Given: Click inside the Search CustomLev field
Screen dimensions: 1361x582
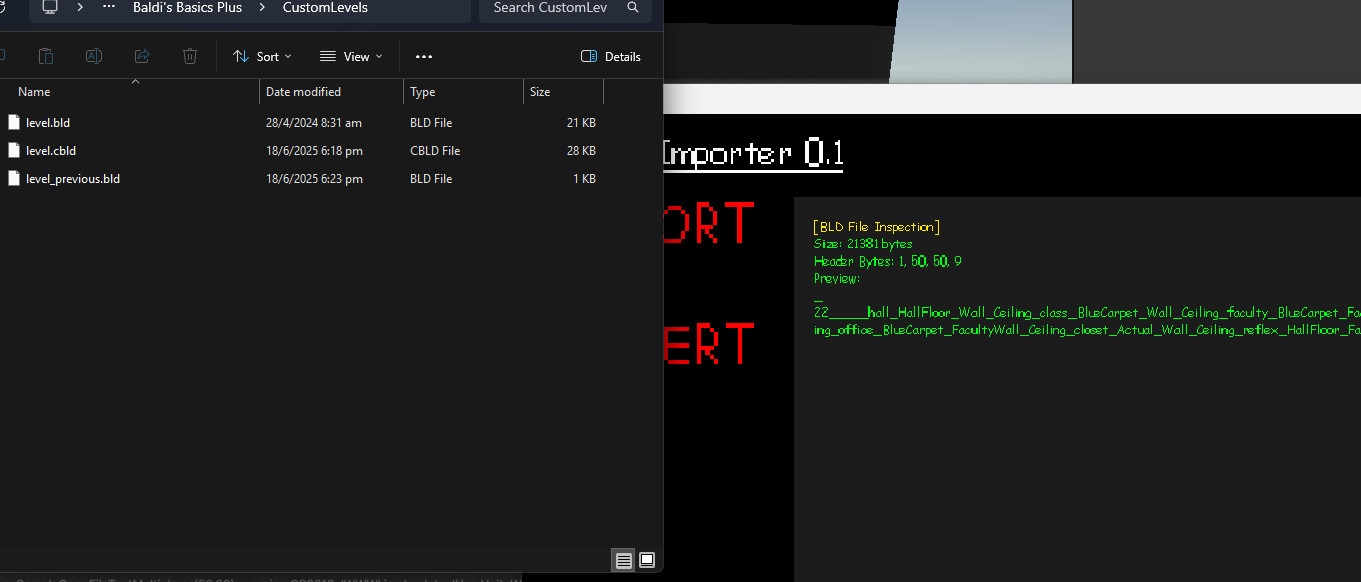Looking at the screenshot, I should (x=550, y=8).
